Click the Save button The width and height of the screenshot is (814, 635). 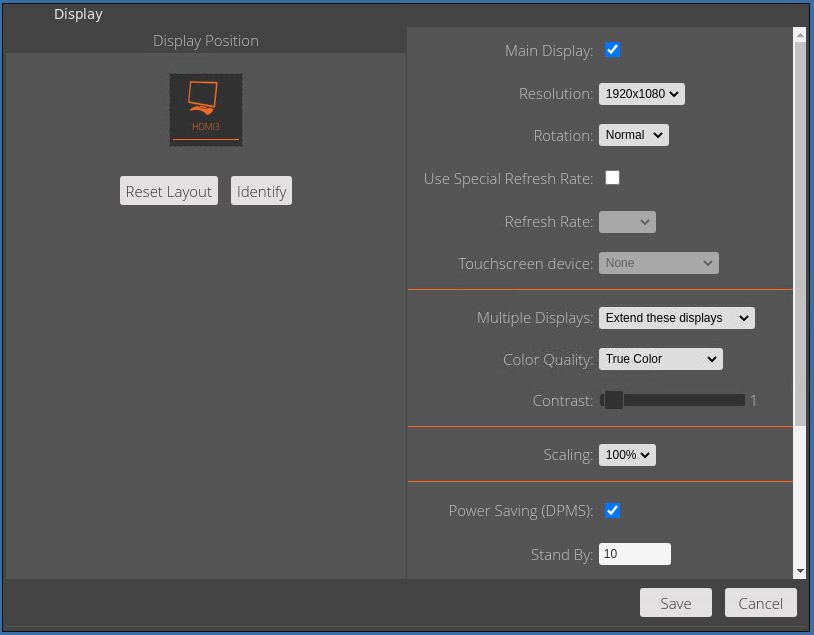(675, 603)
